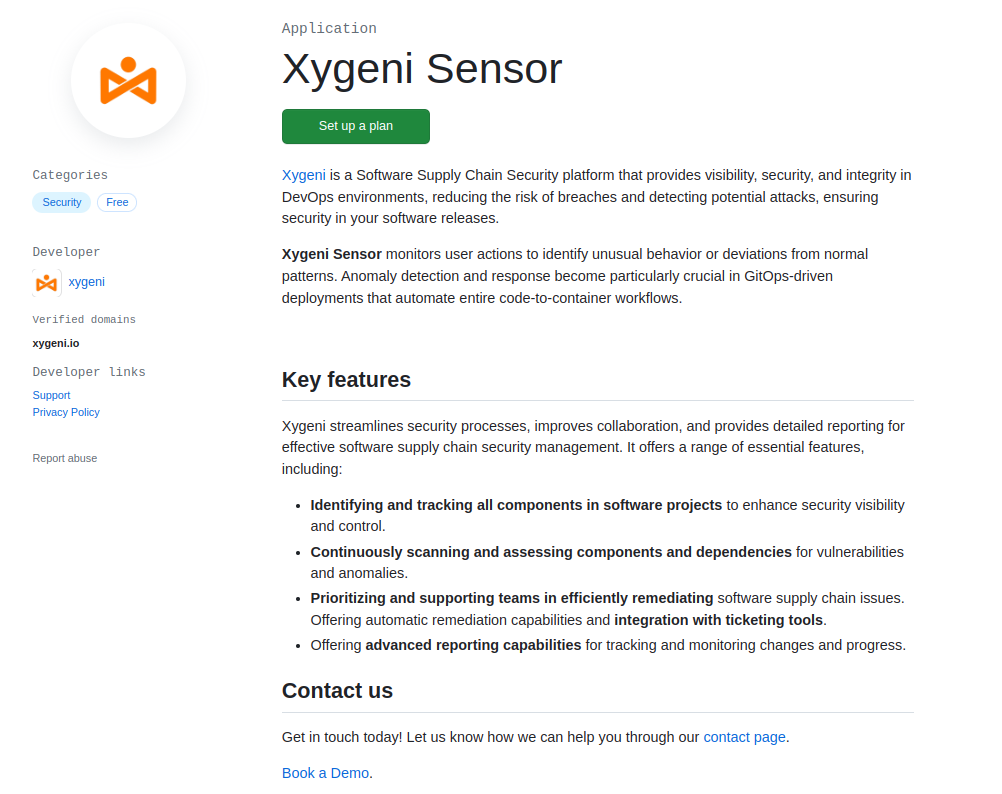This screenshot has height=794, width=1002.
Task: Click the Report abuse link
Action: pos(65,458)
